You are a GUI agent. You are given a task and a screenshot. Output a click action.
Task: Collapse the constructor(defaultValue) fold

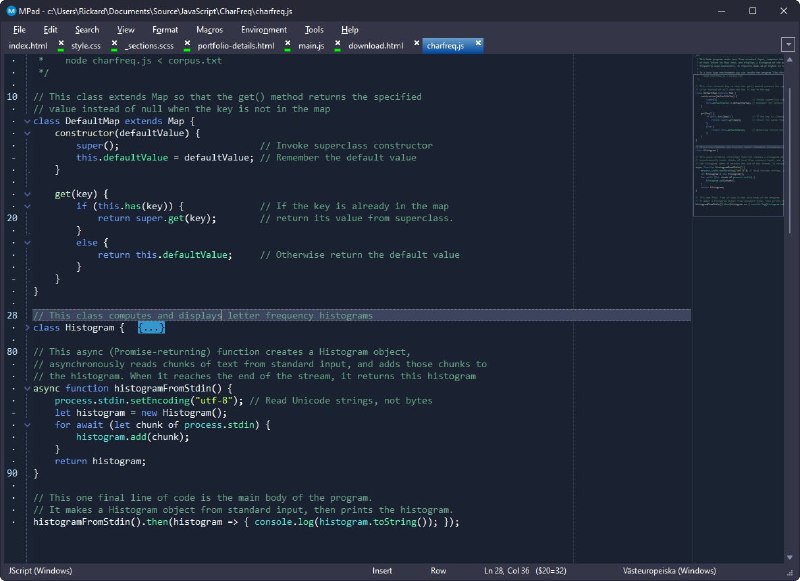point(28,133)
